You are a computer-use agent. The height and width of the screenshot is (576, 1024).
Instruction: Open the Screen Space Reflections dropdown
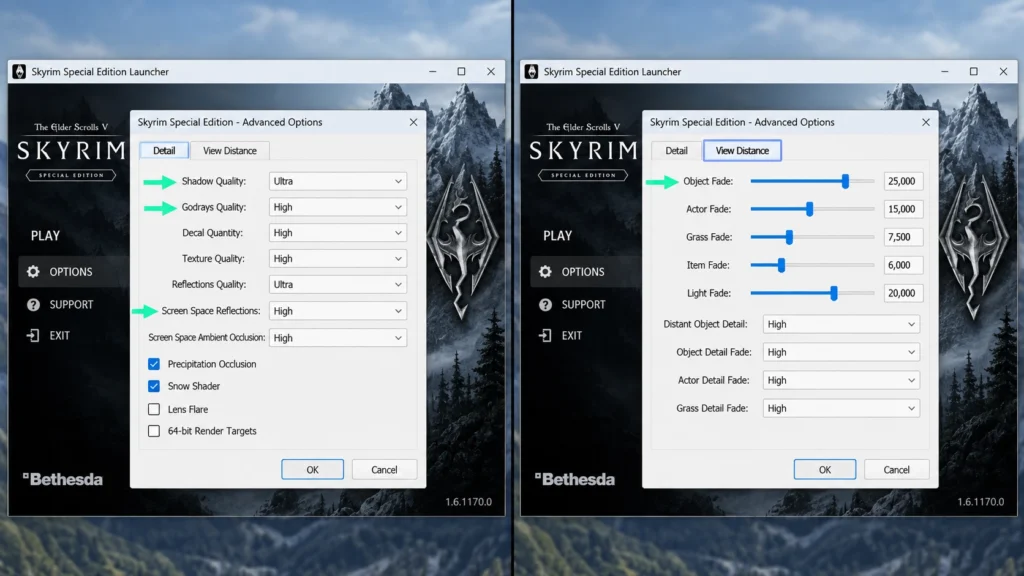pos(338,311)
